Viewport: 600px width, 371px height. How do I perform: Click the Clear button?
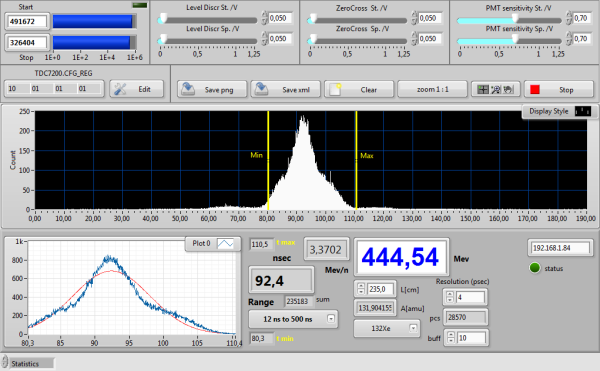click(359, 89)
